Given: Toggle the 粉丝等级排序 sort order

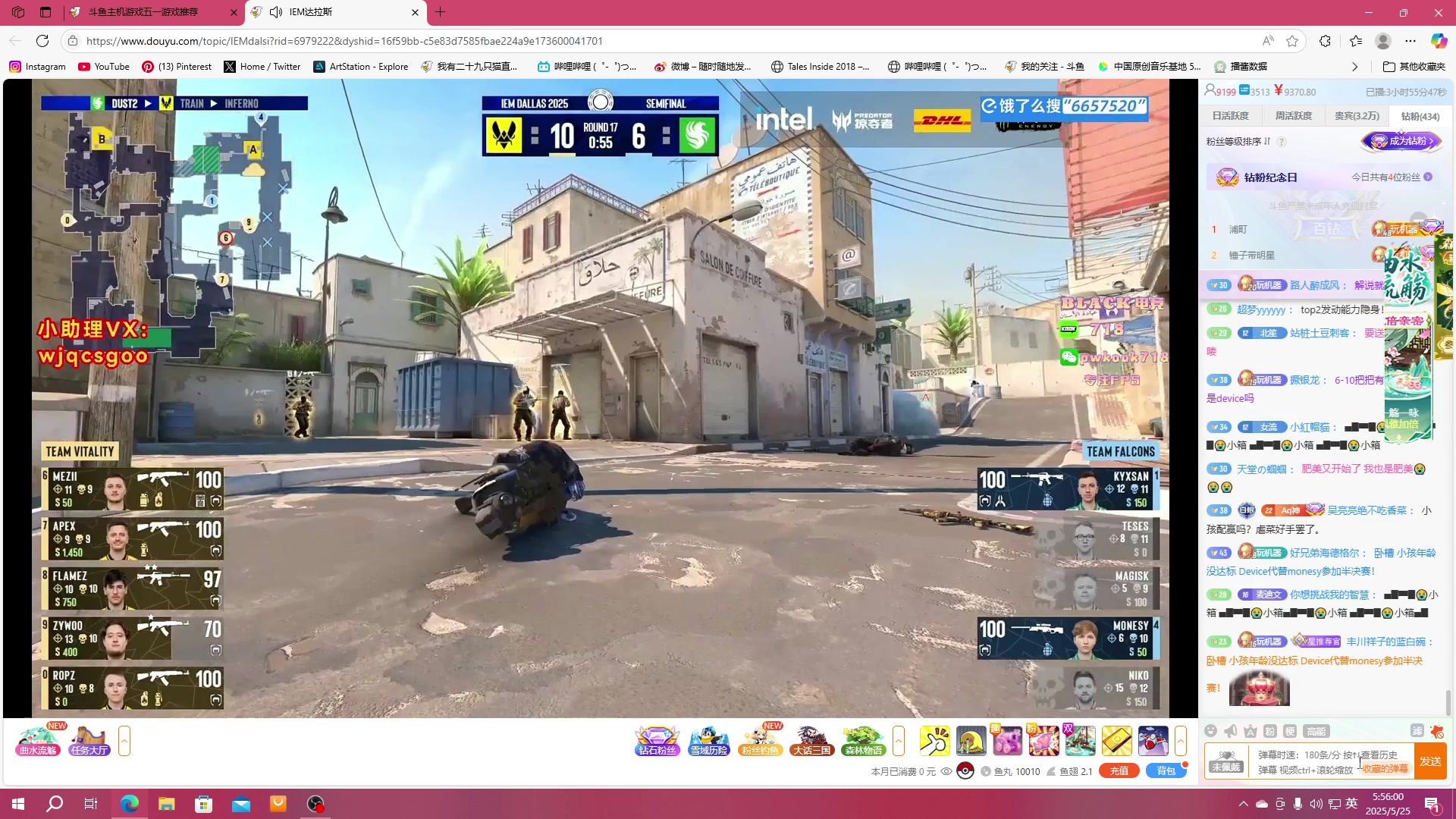Looking at the screenshot, I should point(1238,142).
